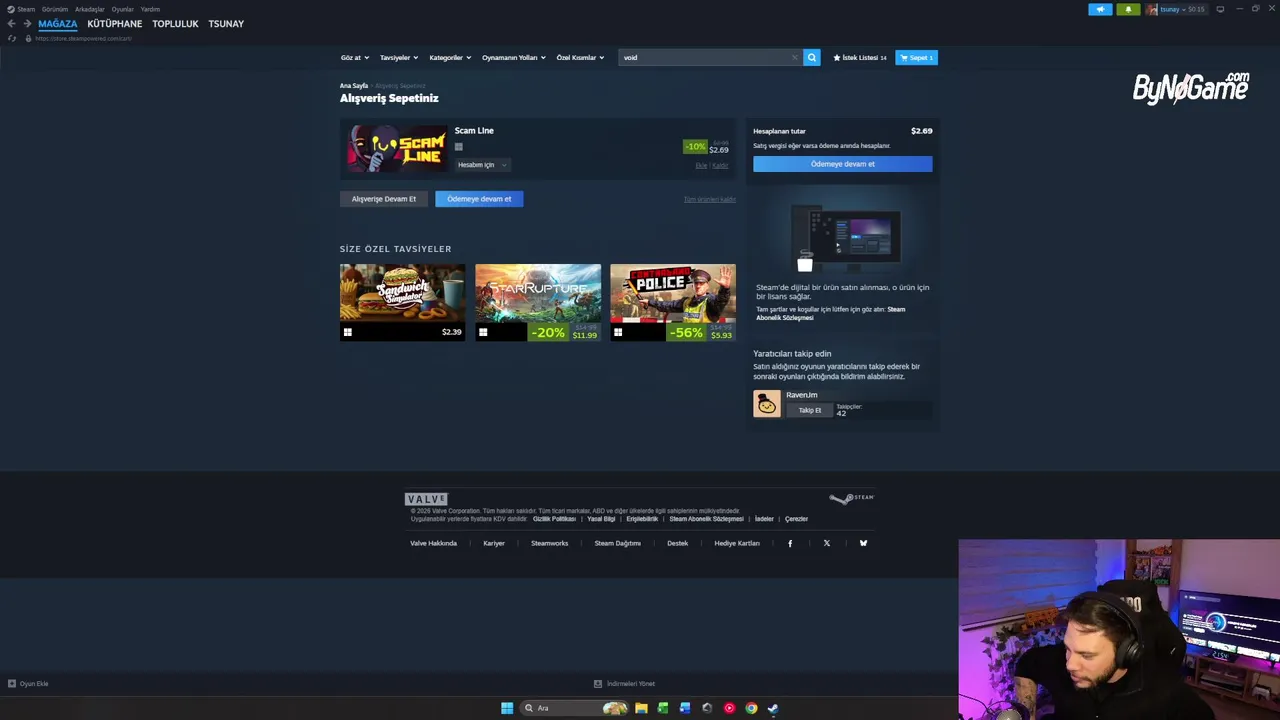
Task: Open the 'Steamworks' footer link
Action: click(x=549, y=543)
